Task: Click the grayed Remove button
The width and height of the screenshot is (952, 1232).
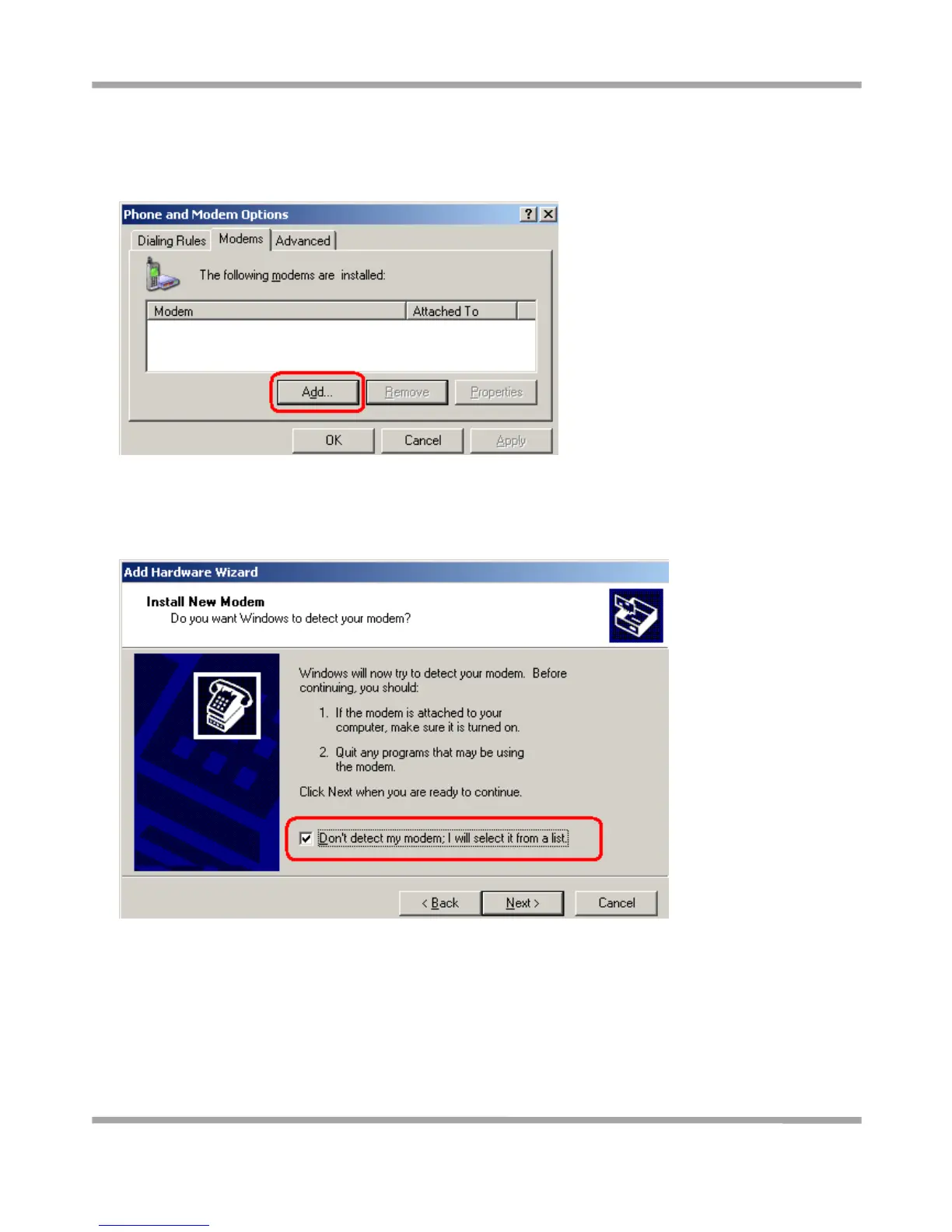Action: (407, 392)
